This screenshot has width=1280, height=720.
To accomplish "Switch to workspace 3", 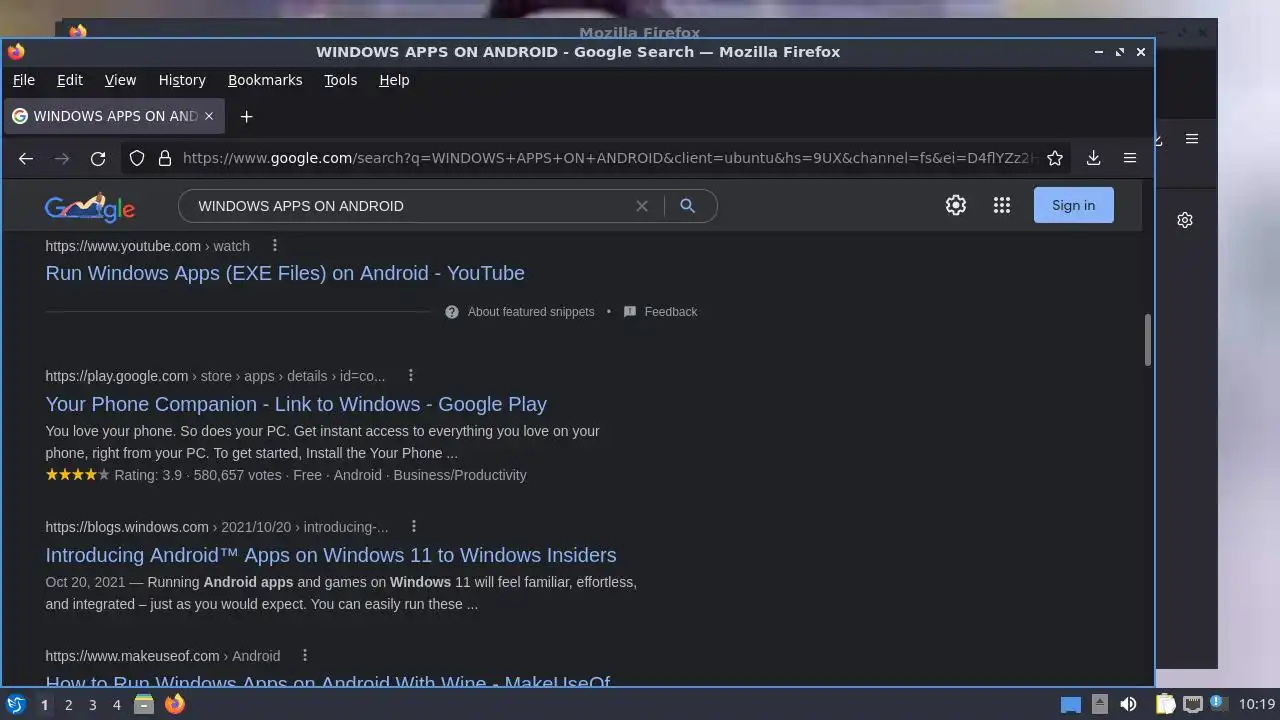I will 92,705.
